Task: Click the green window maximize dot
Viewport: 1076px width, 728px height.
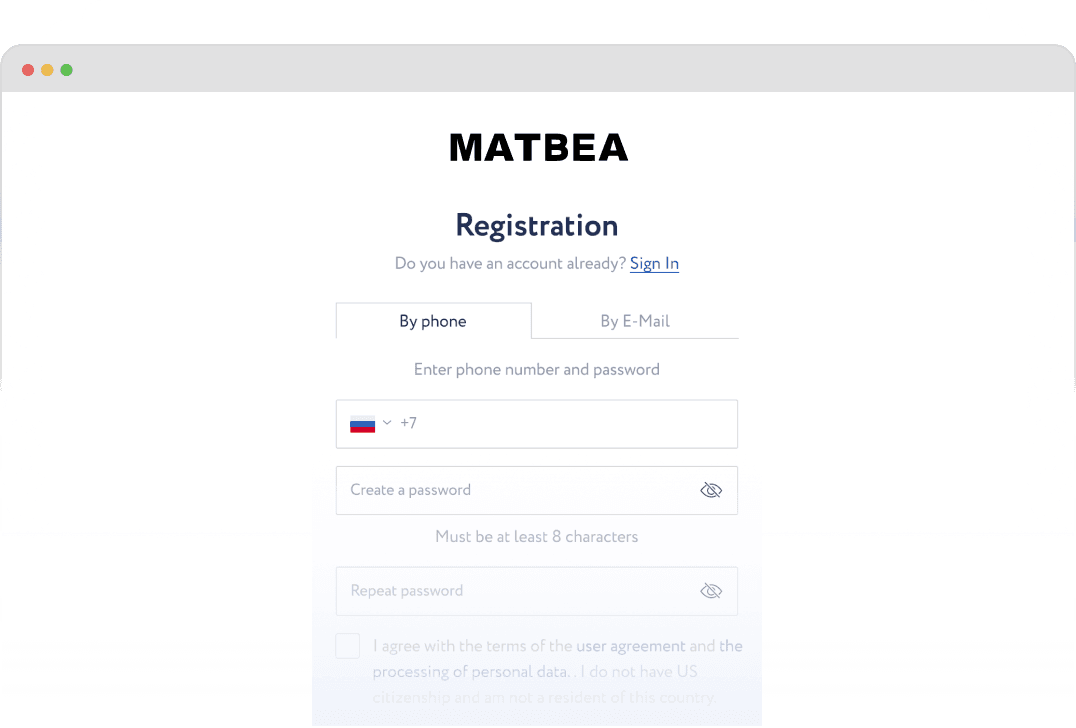Action: pyautogui.click(x=67, y=70)
